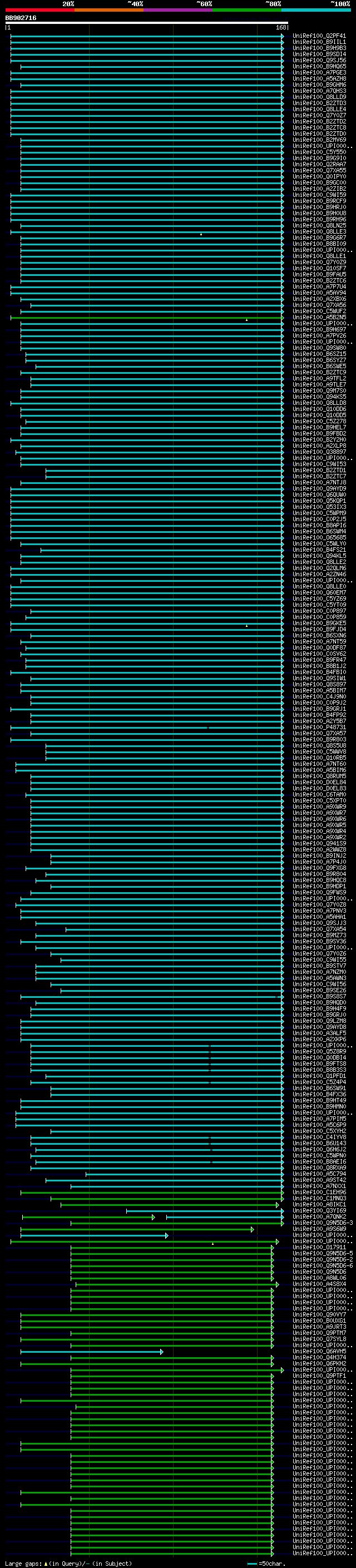Select the UniRef100_O65685 label

coord(319,537)
